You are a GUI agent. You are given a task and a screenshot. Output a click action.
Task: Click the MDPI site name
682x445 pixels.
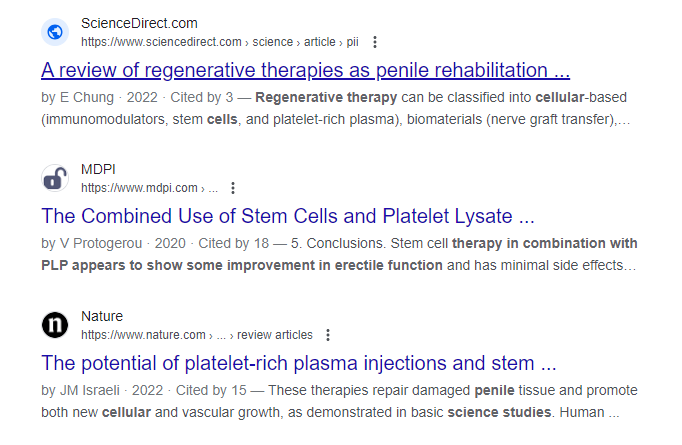(98, 169)
